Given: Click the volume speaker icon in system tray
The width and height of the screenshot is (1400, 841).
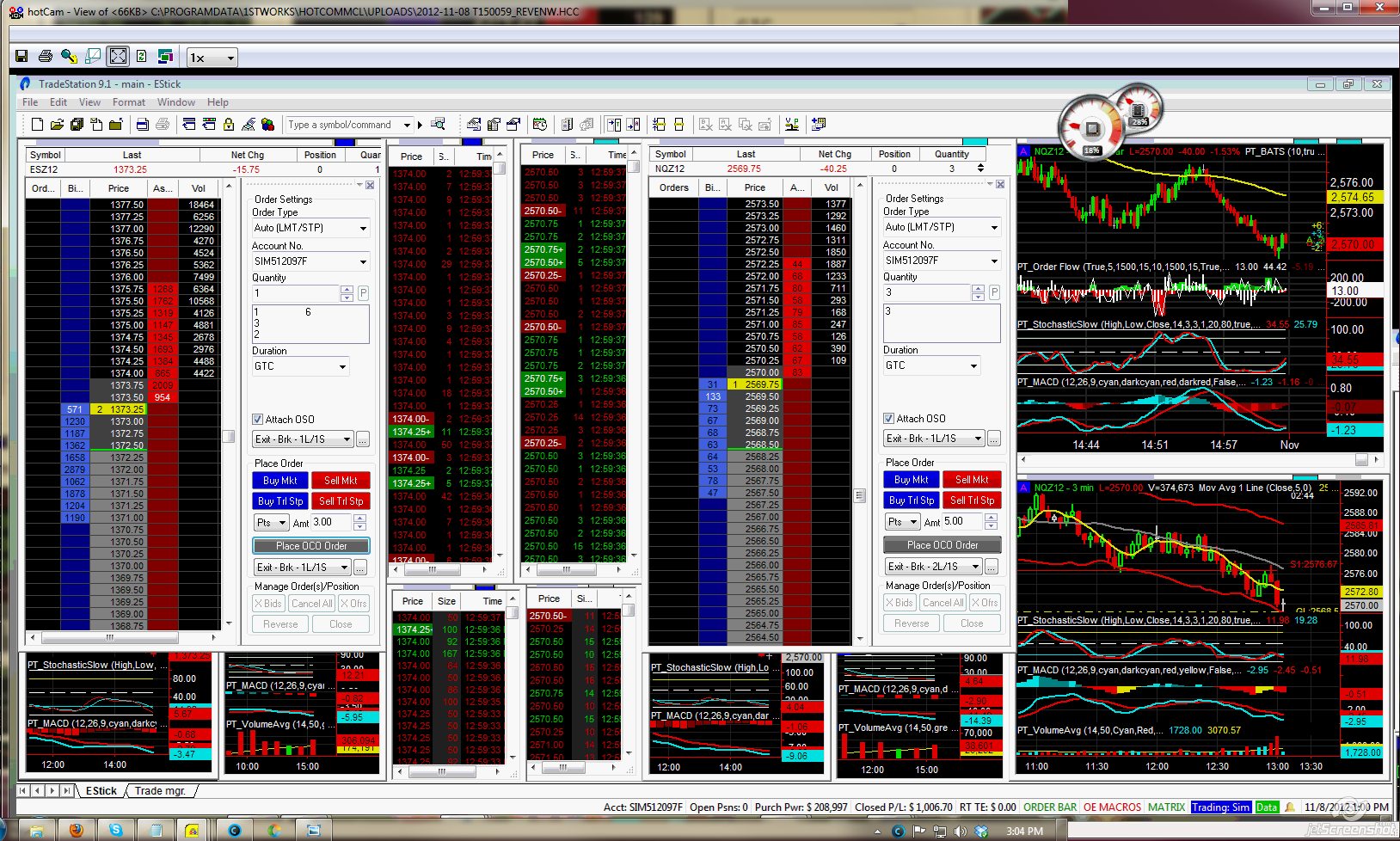Looking at the screenshot, I should click(x=960, y=832).
